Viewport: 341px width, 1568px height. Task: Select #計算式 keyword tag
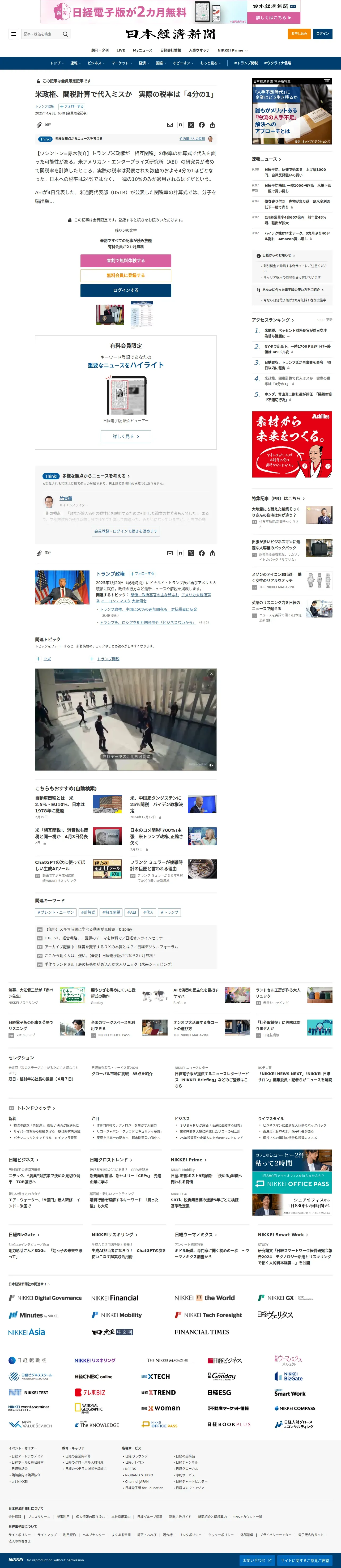coord(88,913)
